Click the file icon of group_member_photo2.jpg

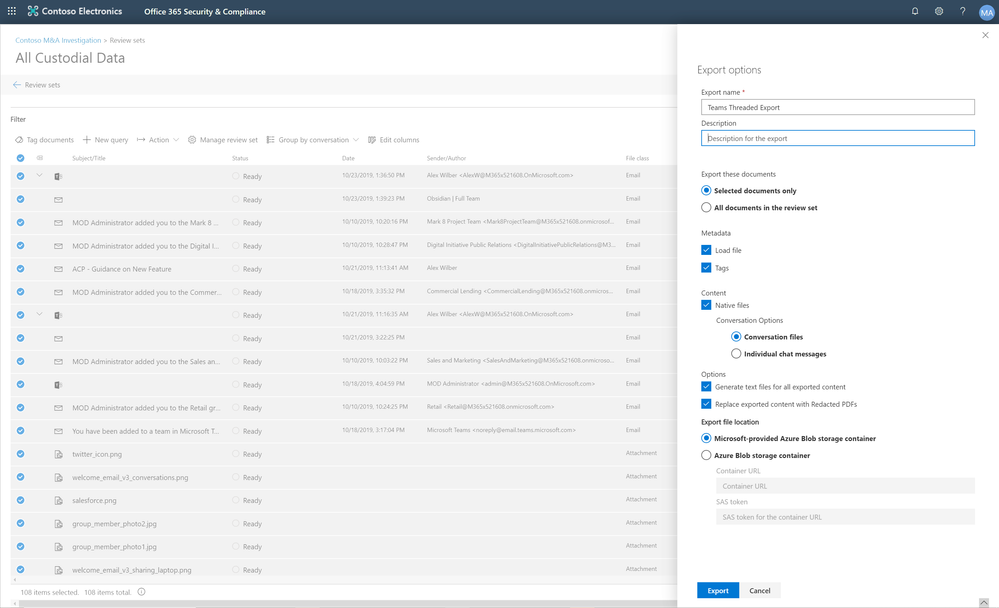pyautogui.click(x=58, y=524)
